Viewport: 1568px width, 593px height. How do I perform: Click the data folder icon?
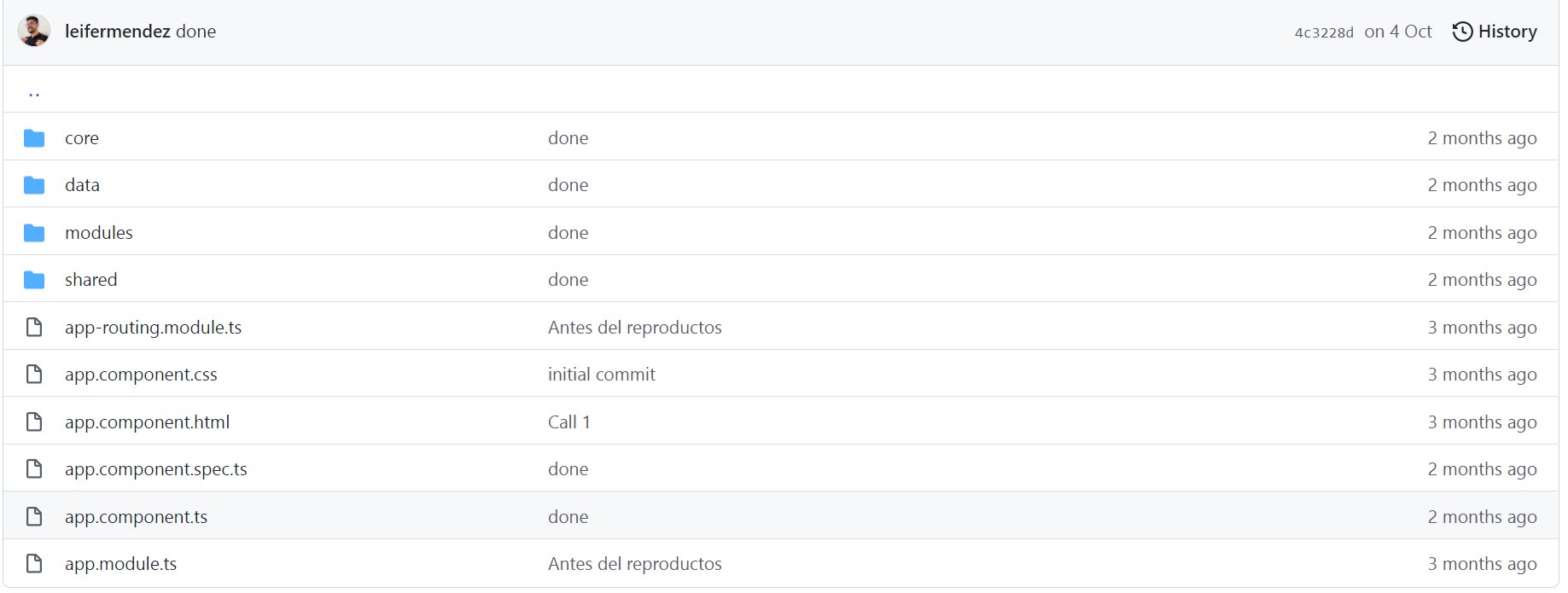[34, 184]
